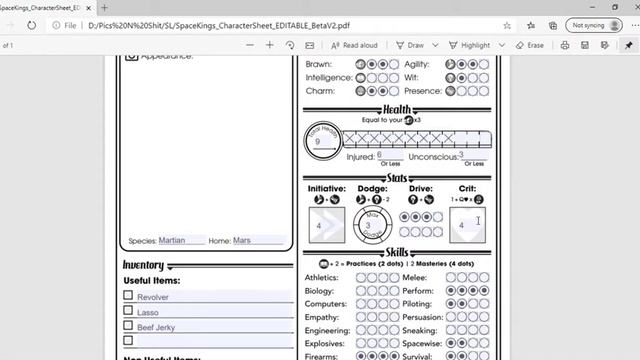Viewport: 640px width, 360px height.
Task: Click the Max Dodge value circle
Action: (372, 225)
